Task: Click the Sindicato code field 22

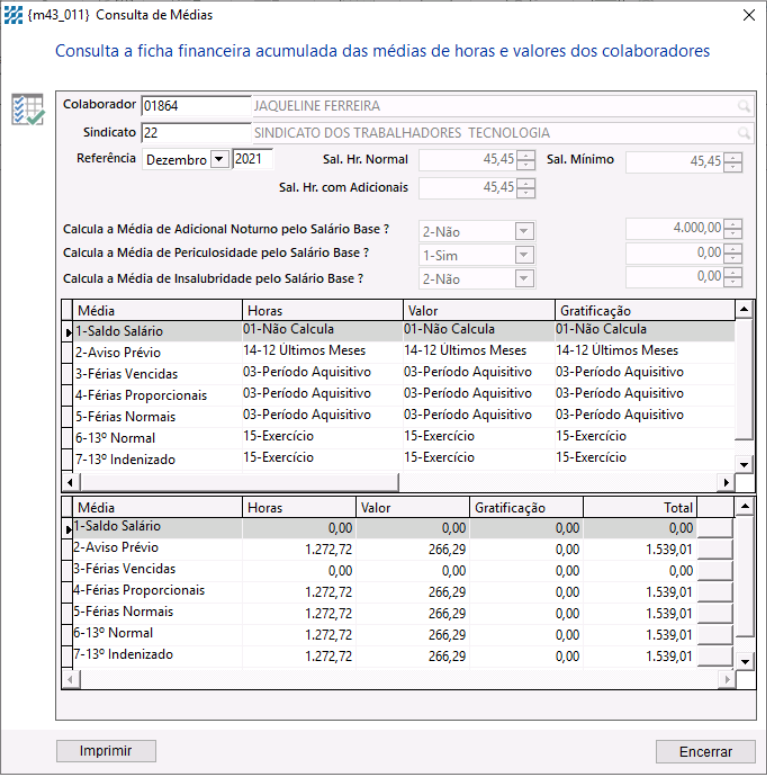Action: (x=196, y=133)
